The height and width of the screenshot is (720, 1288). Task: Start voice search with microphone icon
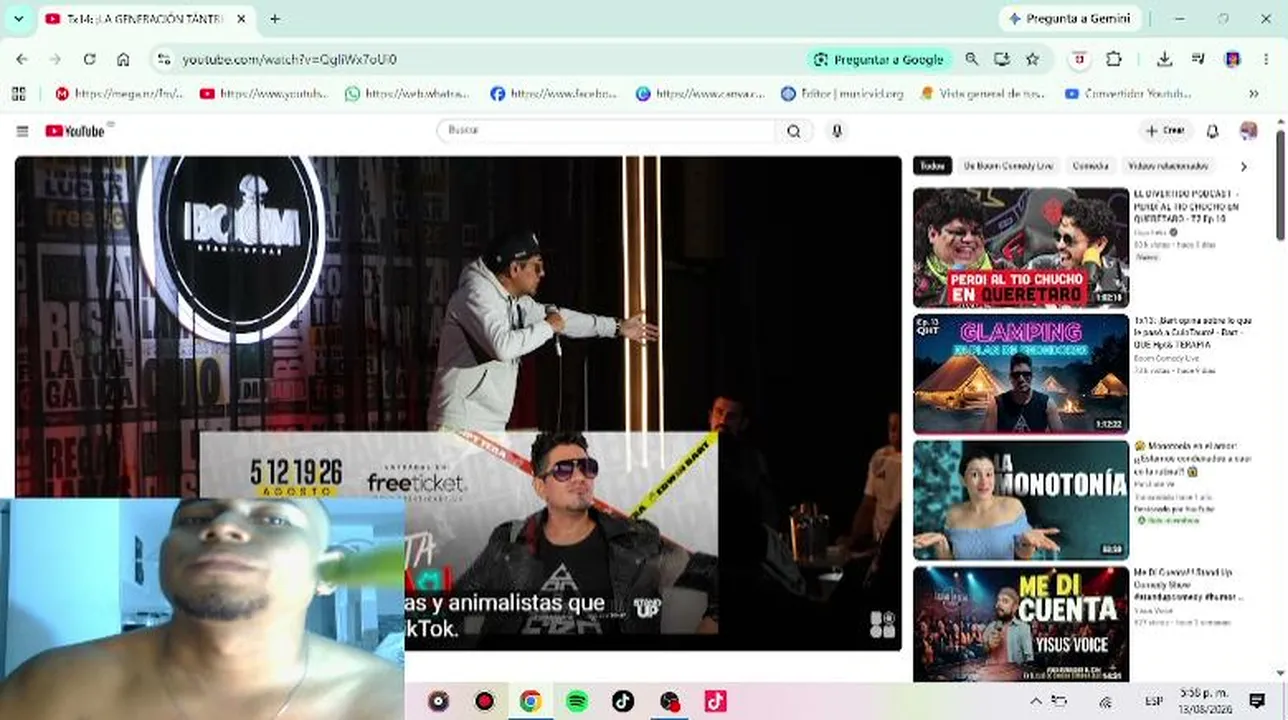pos(837,131)
